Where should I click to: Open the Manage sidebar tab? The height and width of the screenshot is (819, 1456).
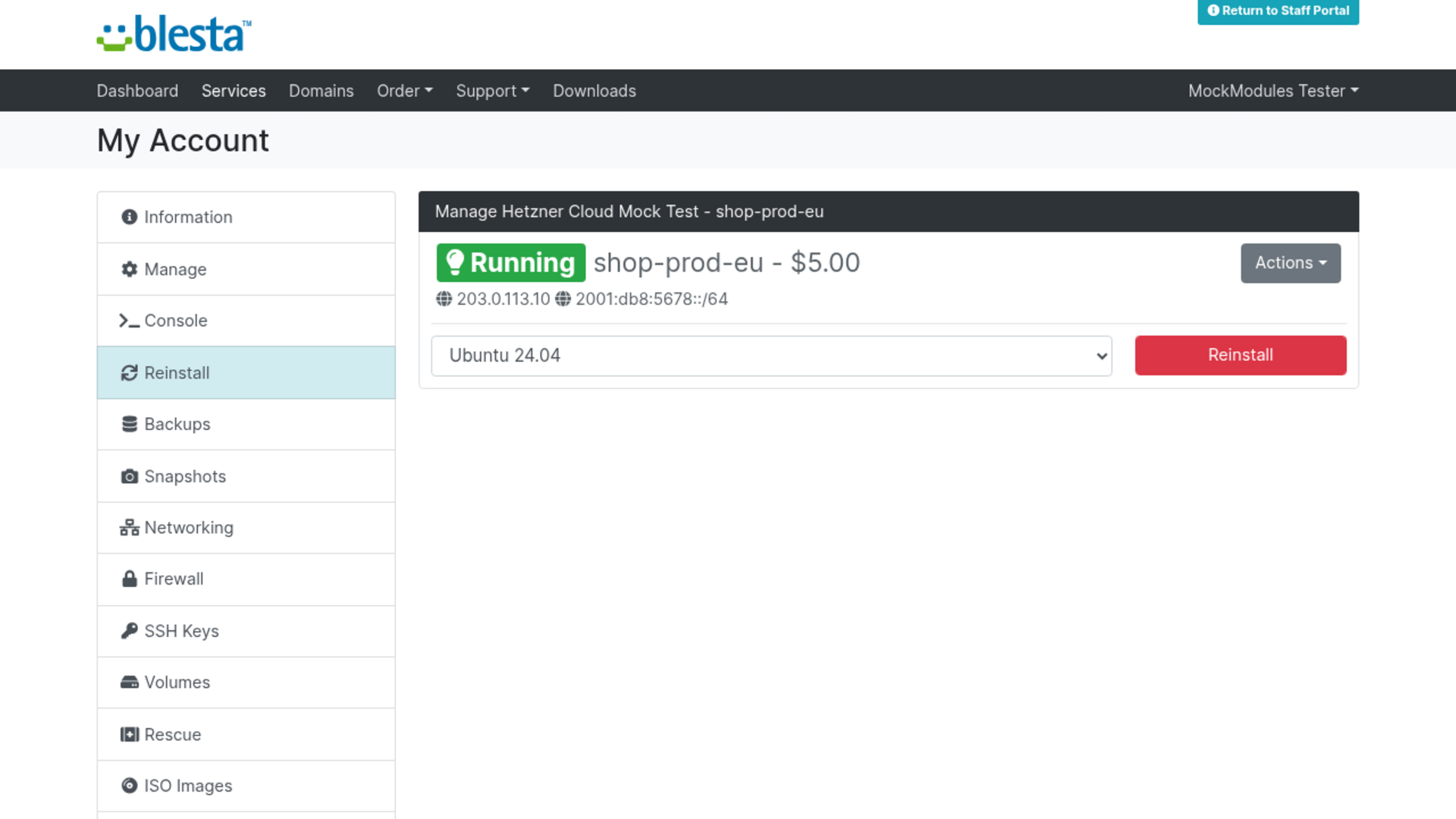click(x=246, y=269)
